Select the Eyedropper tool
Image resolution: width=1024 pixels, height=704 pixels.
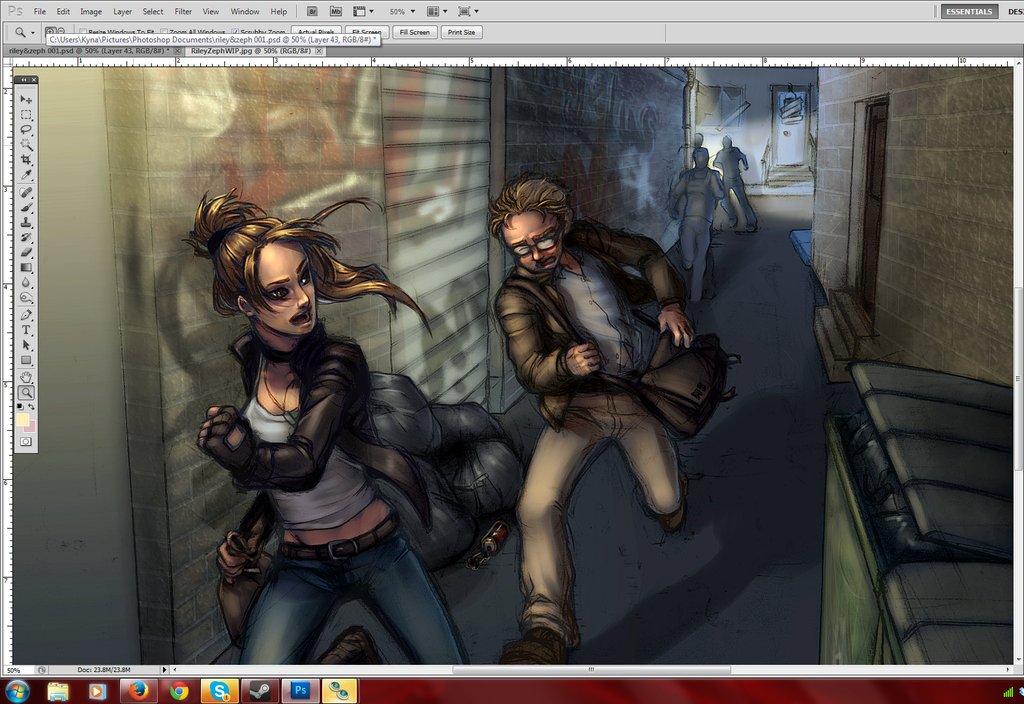pyautogui.click(x=26, y=175)
